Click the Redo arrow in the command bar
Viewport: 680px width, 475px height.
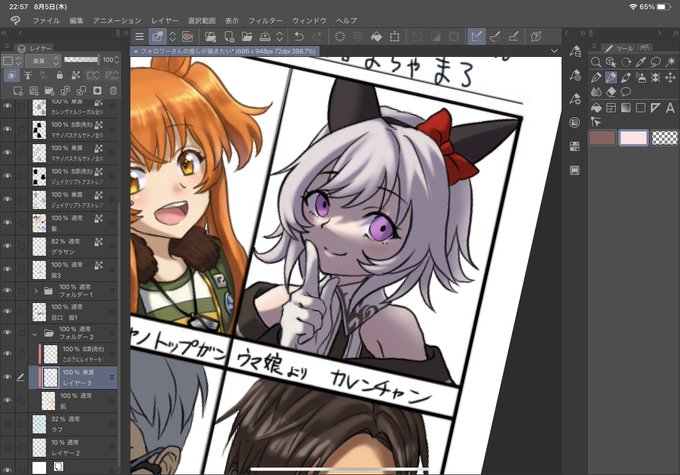click(317, 36)
